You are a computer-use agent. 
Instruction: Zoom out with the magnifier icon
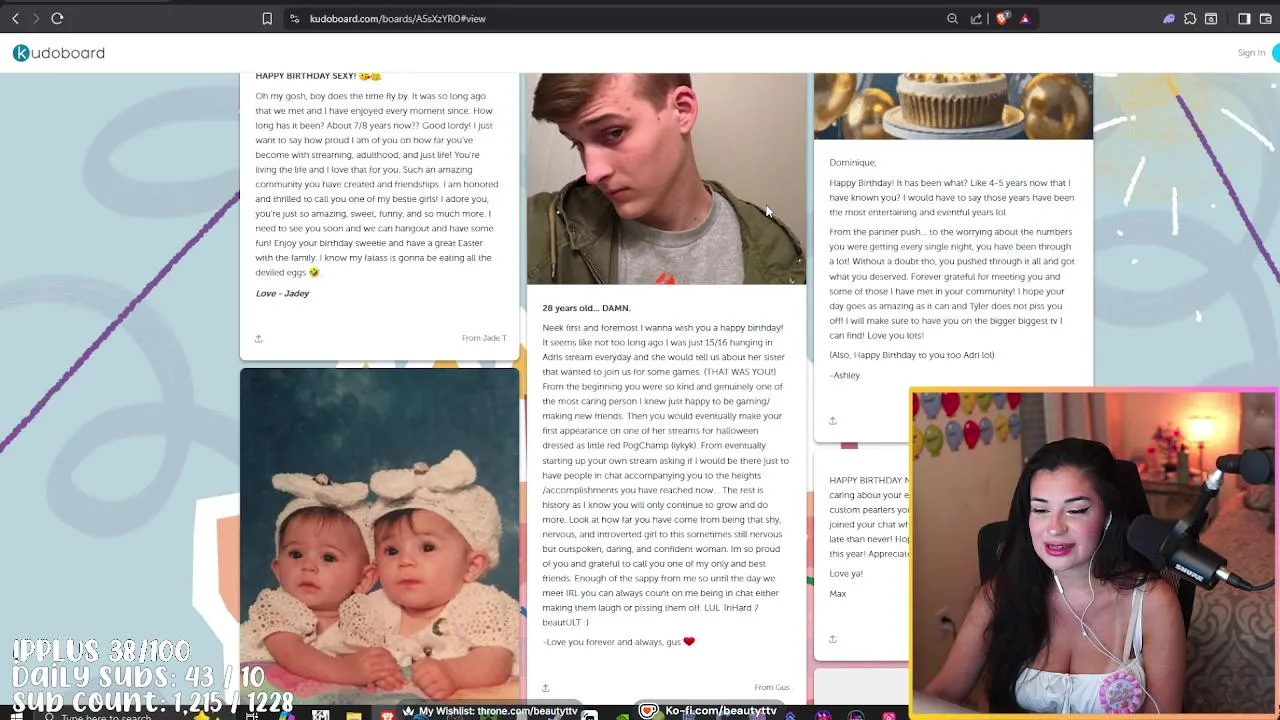click(x=952, y=18)
